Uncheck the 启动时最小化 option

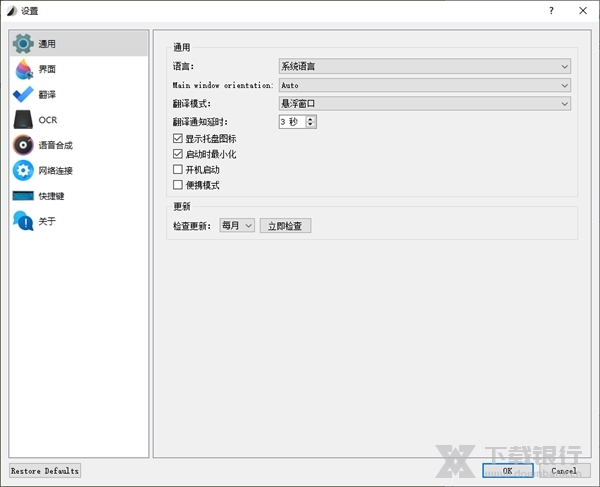178,155
